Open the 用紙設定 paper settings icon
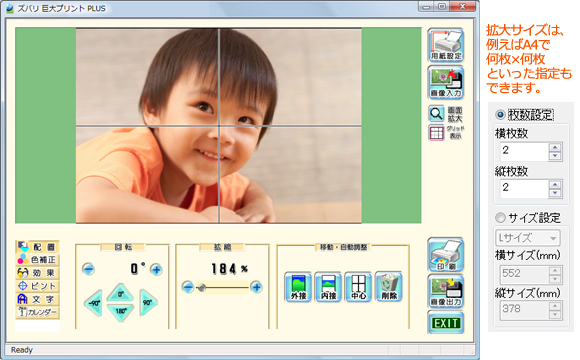Screen dimensions: 580x360 click(446, 46)
